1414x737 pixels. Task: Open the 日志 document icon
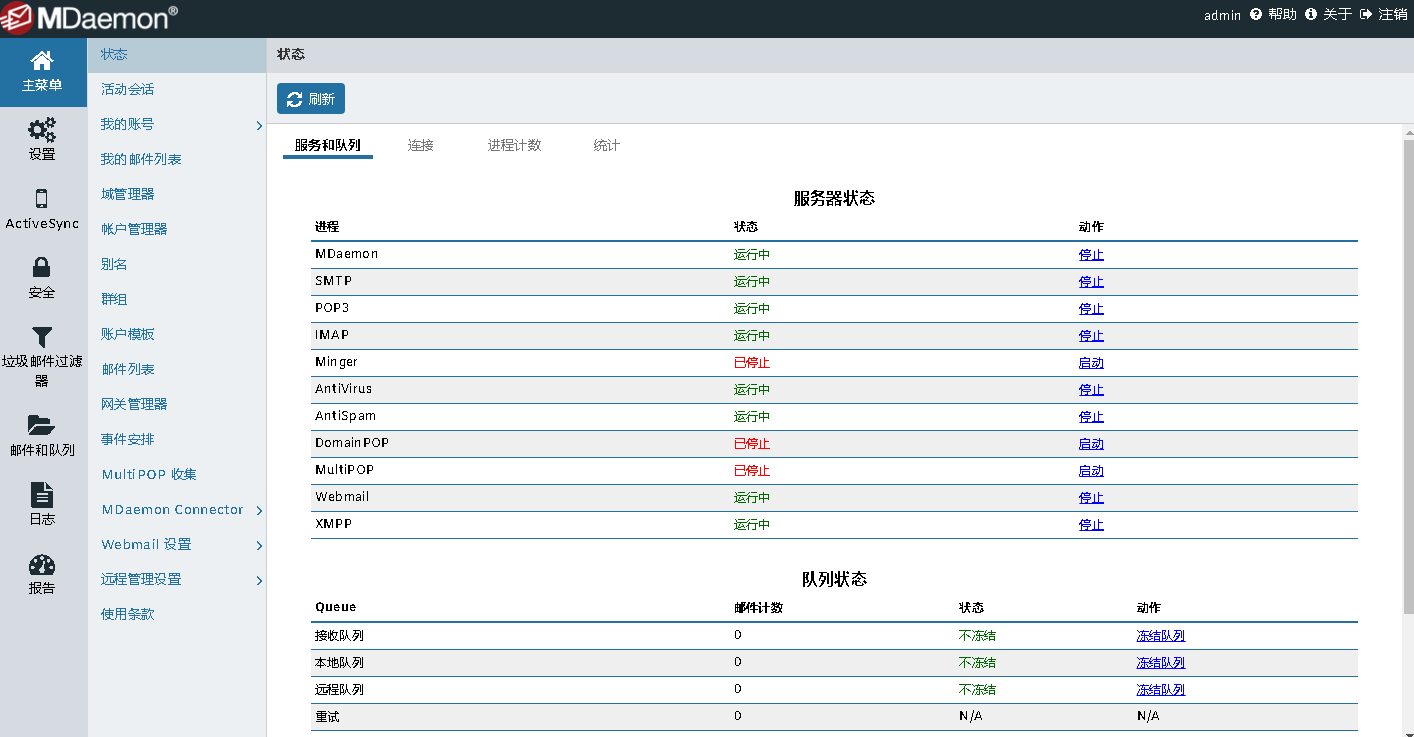pyautogui.click(x=42, y=494)
